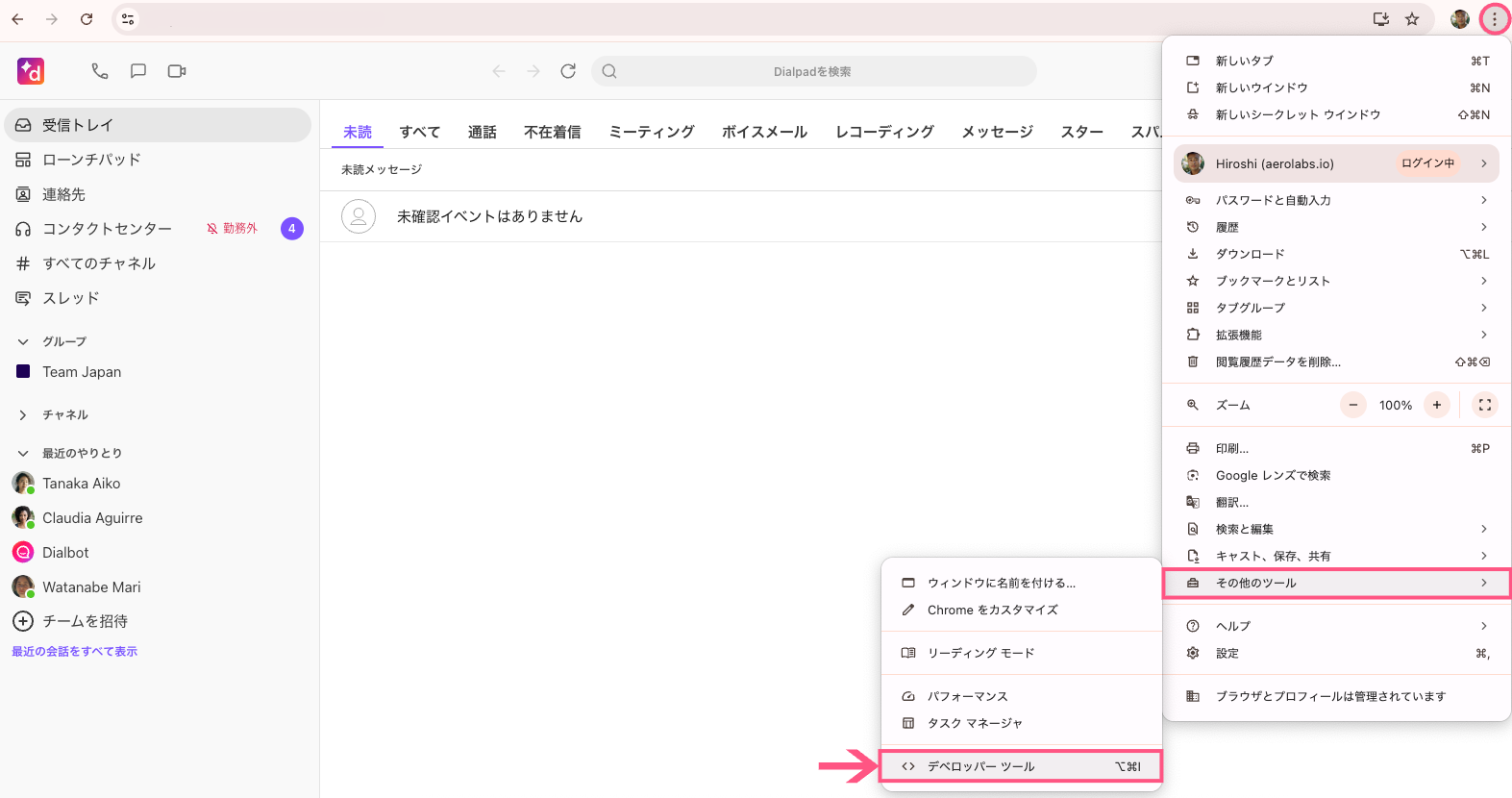Click the site information icon in address bar

[128, 19]
